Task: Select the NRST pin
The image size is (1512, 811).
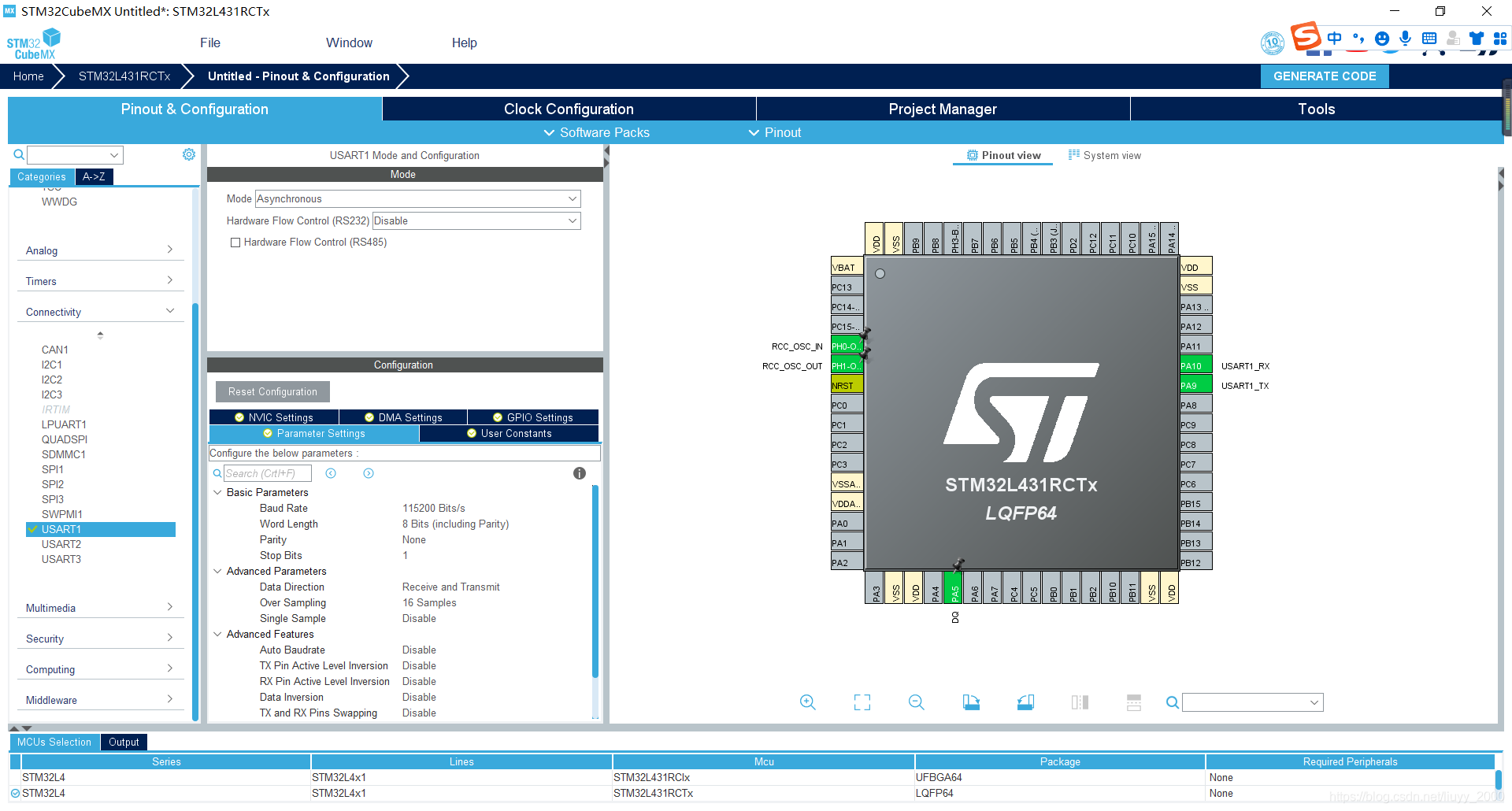Action: (847, 385)
